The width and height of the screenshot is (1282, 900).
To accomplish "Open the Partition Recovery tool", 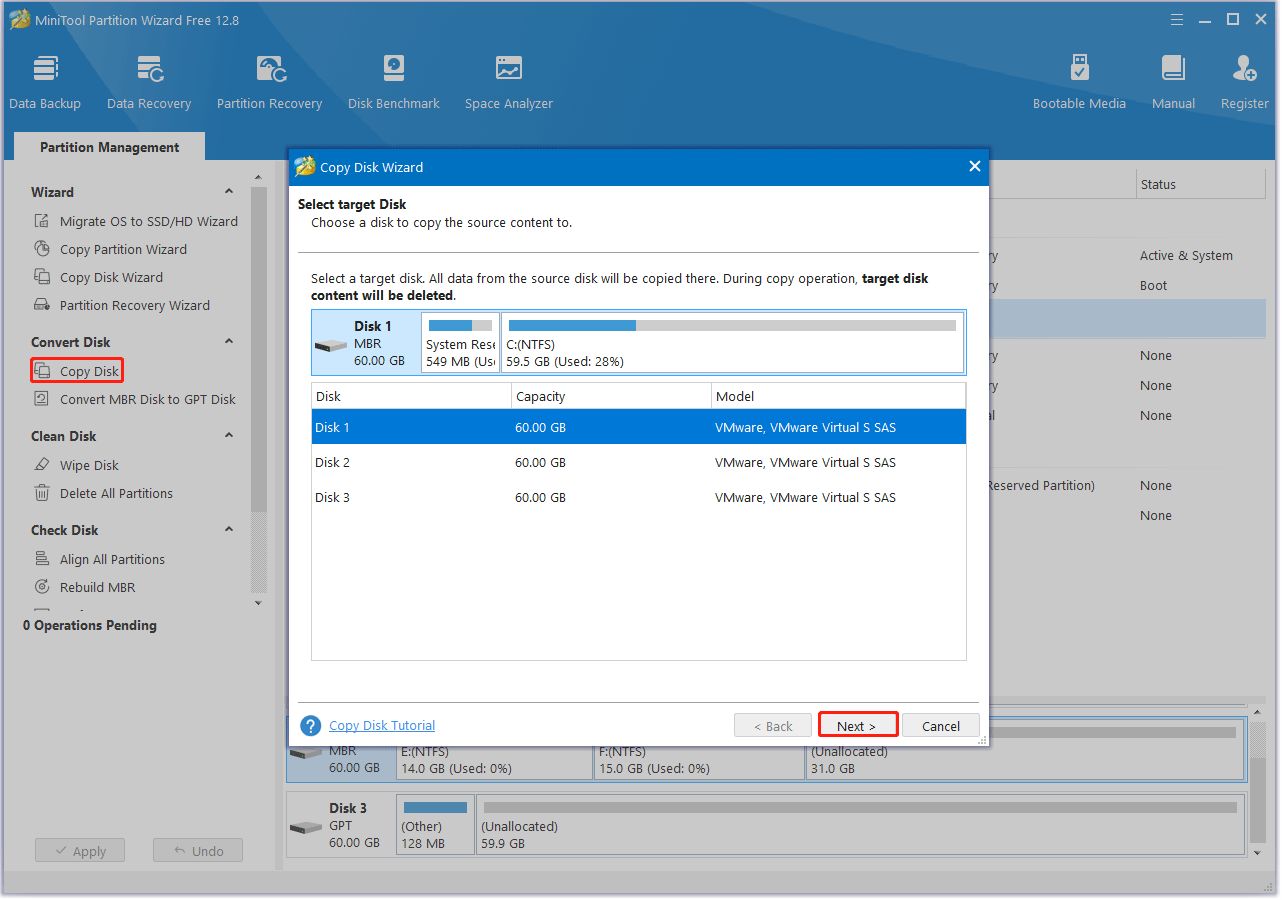I will (x=269, y=82).
